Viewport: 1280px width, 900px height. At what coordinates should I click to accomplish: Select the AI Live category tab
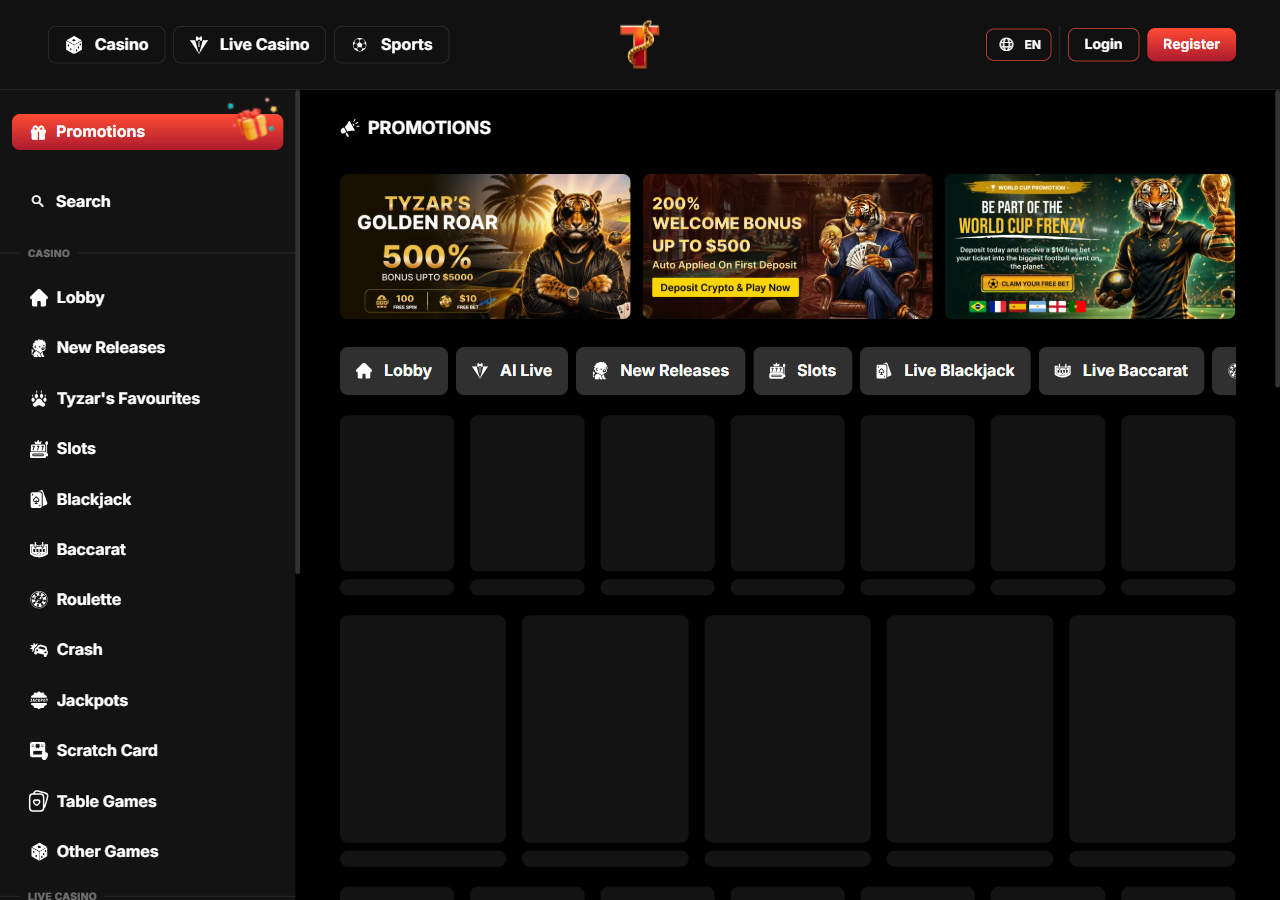click(x=512, y=371)
